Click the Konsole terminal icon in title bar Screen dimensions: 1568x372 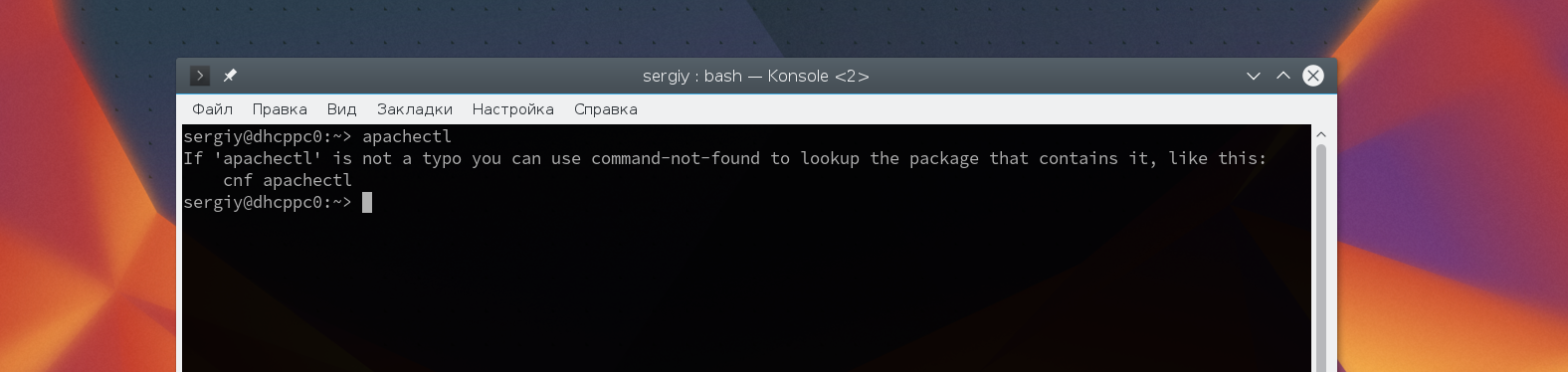point(199,76)
